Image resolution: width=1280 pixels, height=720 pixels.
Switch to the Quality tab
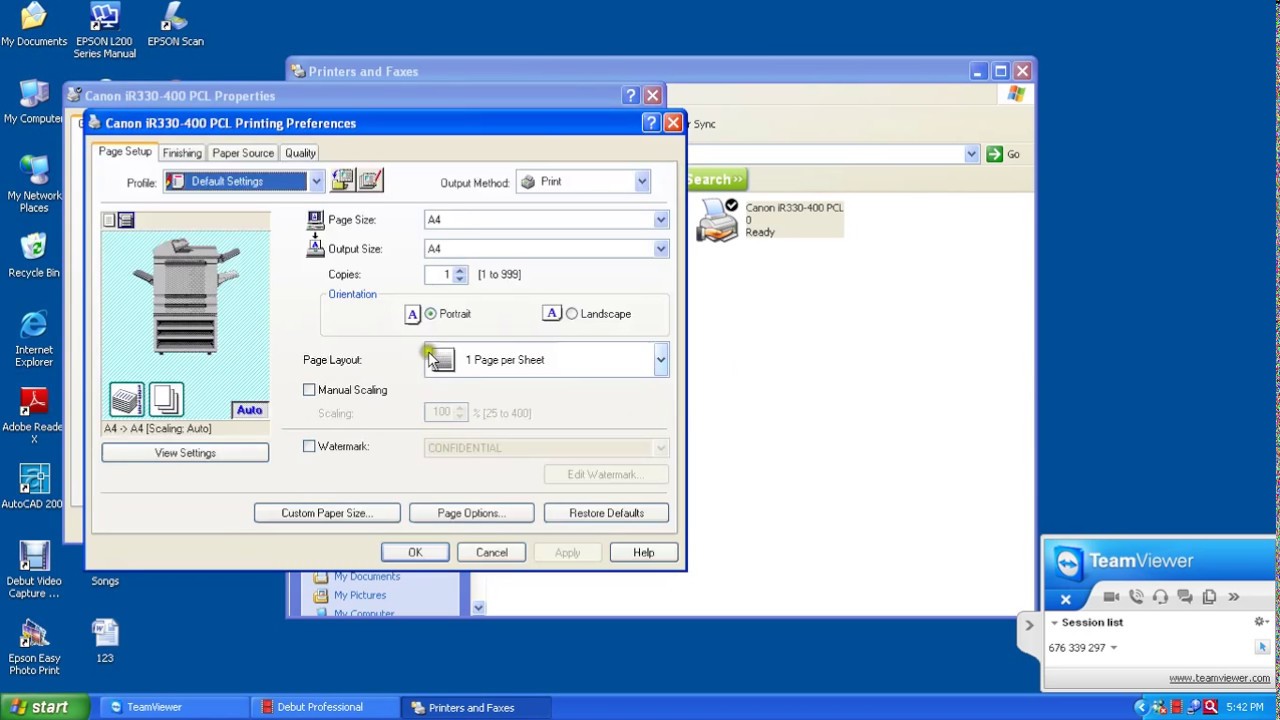click(300, 153)
